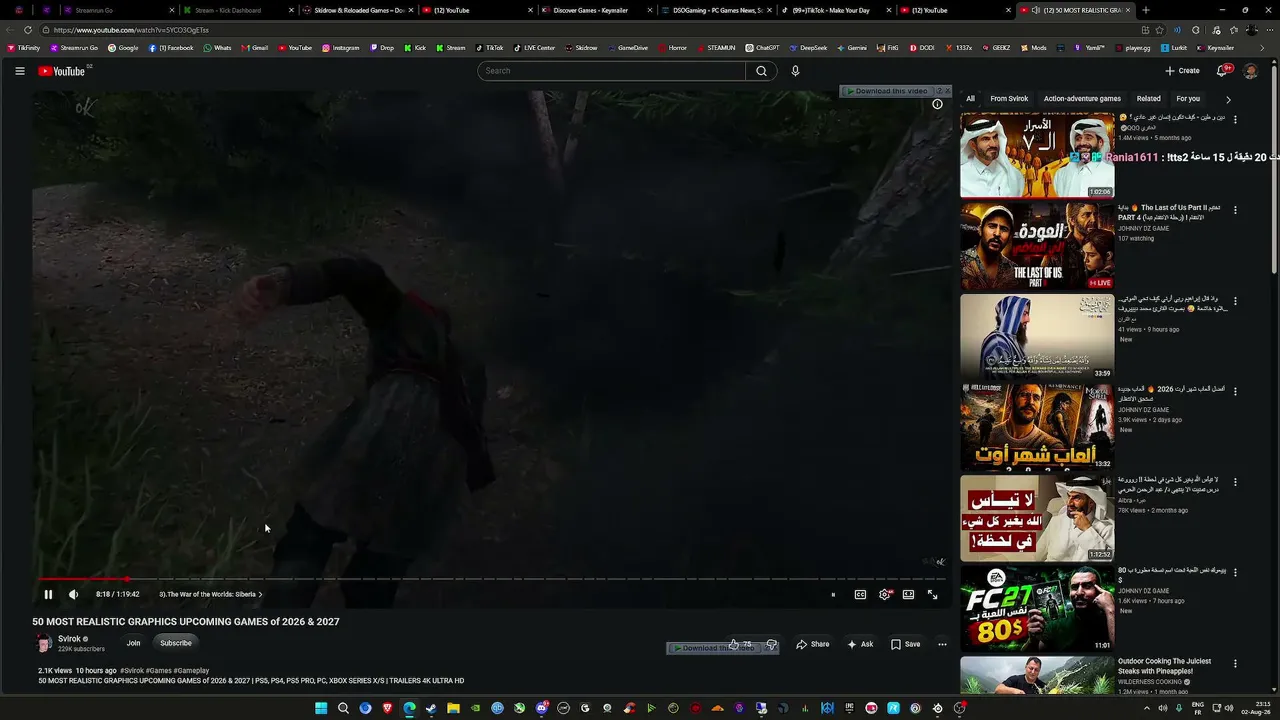1280x720 pixels.
Task: Open the STEAMUN bookmark
Action: [x=716, y=48]
